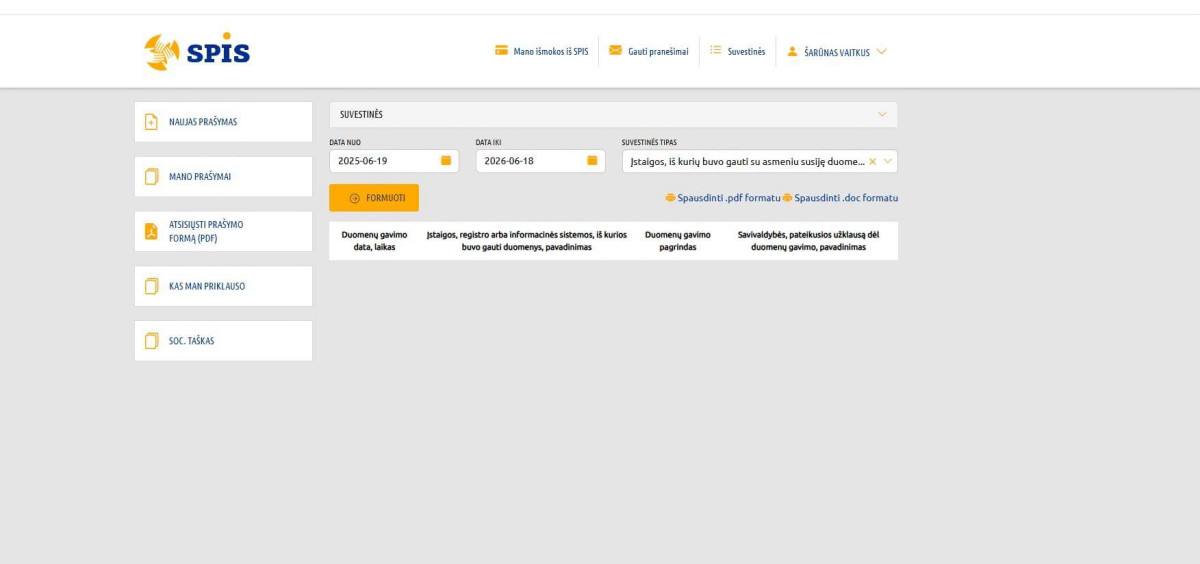Click the printer icon beside Spausdinti .pdf formatu

point(670,198)
